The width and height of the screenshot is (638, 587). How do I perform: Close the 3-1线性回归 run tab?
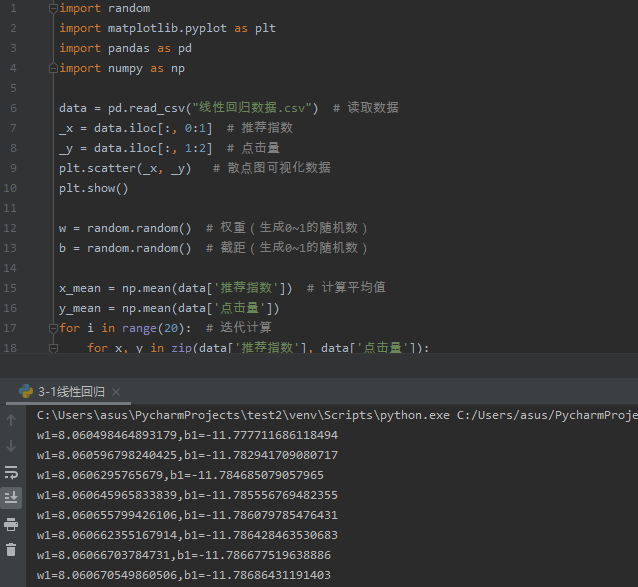(x=116, y=392)
